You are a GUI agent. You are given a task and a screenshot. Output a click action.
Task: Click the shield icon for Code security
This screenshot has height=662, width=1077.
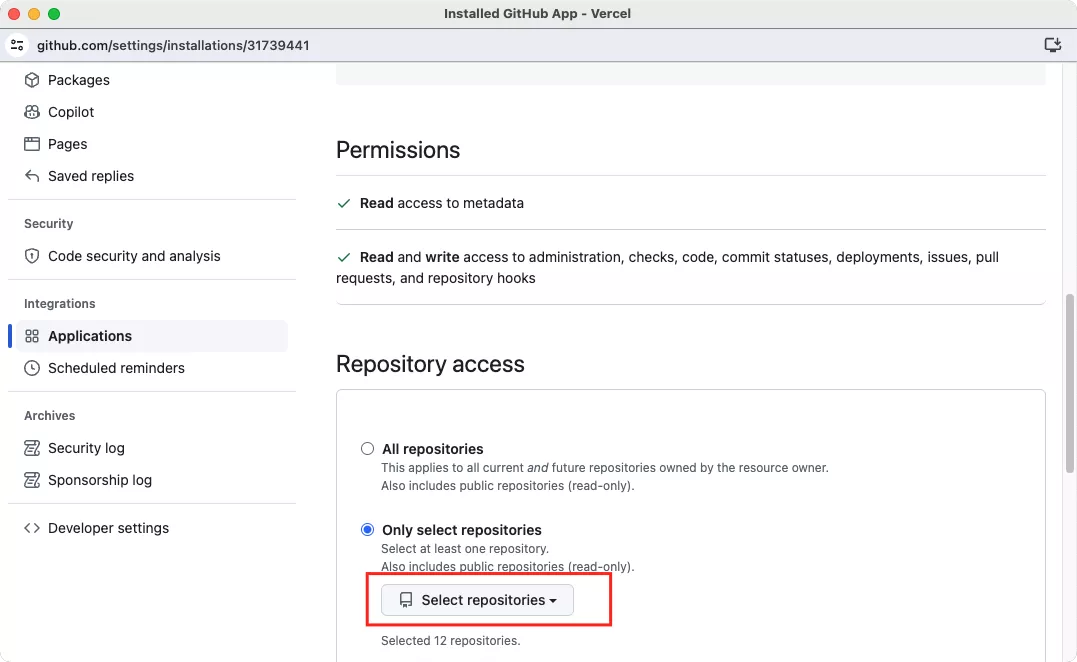32,256
